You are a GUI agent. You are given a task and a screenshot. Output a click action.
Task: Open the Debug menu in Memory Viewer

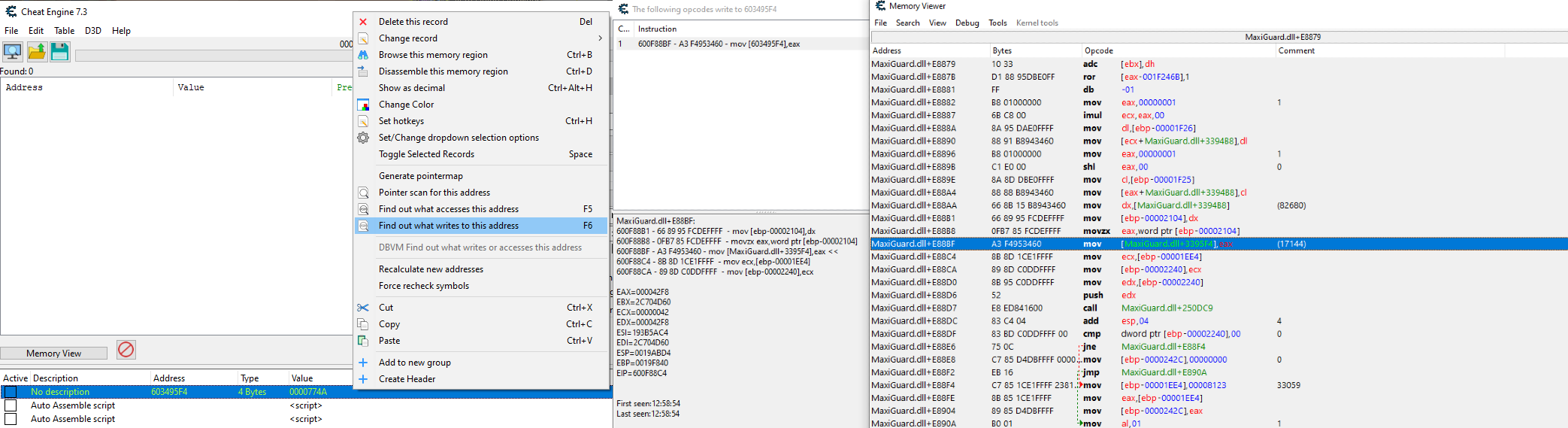click(967, 23)
